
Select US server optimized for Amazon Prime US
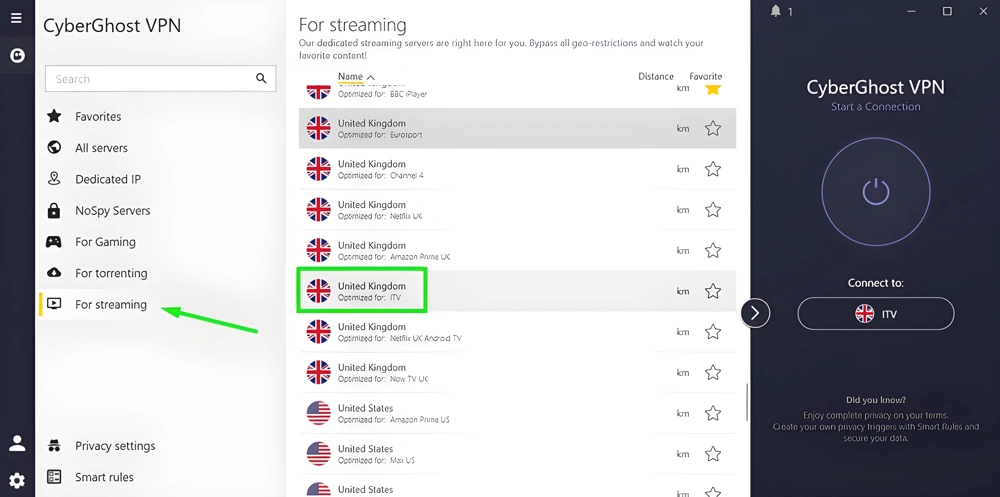(x=517, y=413)
